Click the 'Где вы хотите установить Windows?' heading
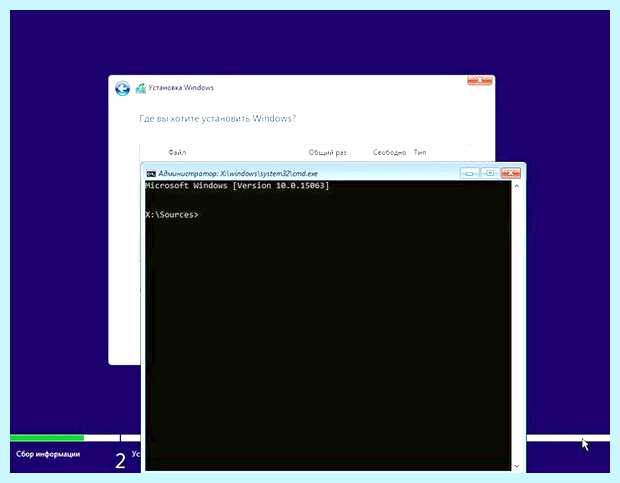 click(217, 118)
